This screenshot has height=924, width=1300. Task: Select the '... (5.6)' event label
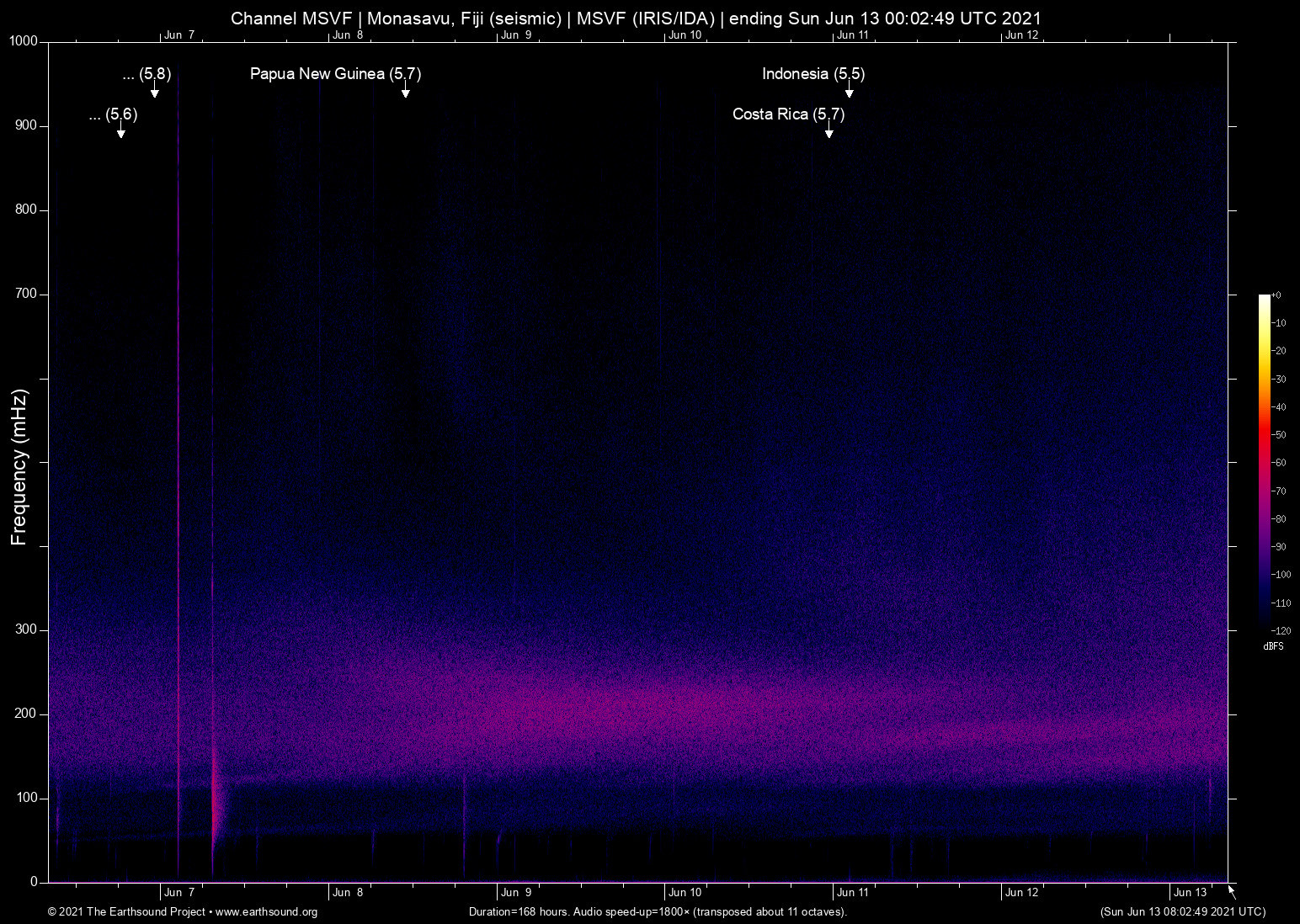(113, 114)
